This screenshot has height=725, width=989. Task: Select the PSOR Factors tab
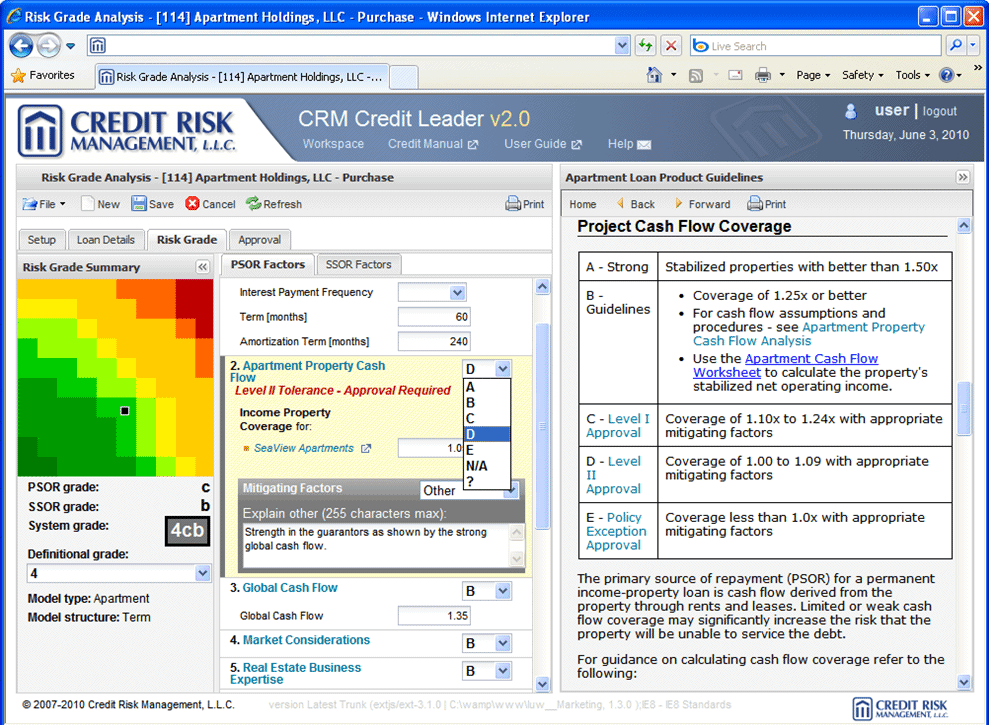[267, 264]
